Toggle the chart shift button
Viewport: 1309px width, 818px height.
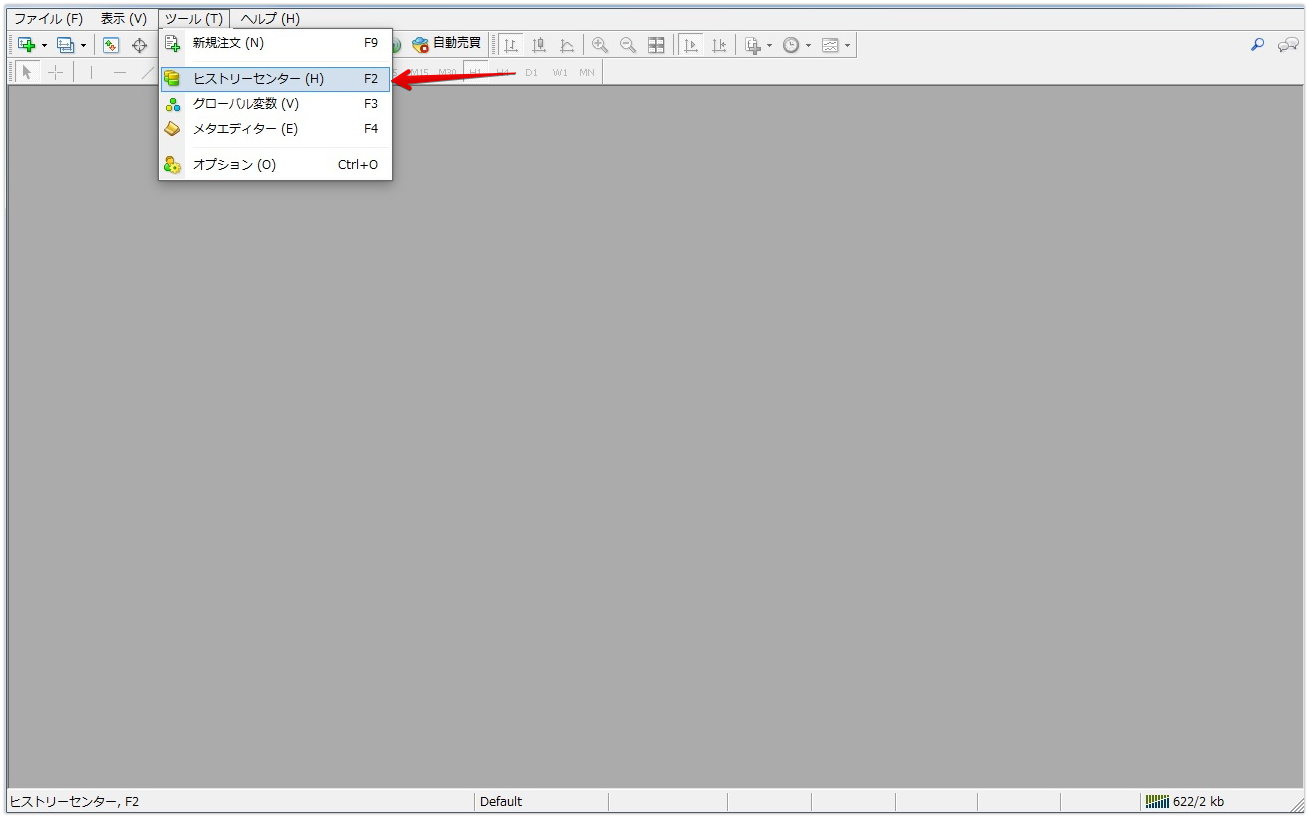coord(718,45)
